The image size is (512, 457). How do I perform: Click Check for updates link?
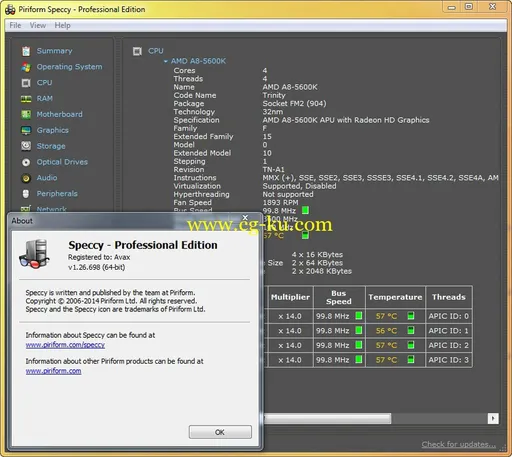pyautogui.click(x=458, y=444)
